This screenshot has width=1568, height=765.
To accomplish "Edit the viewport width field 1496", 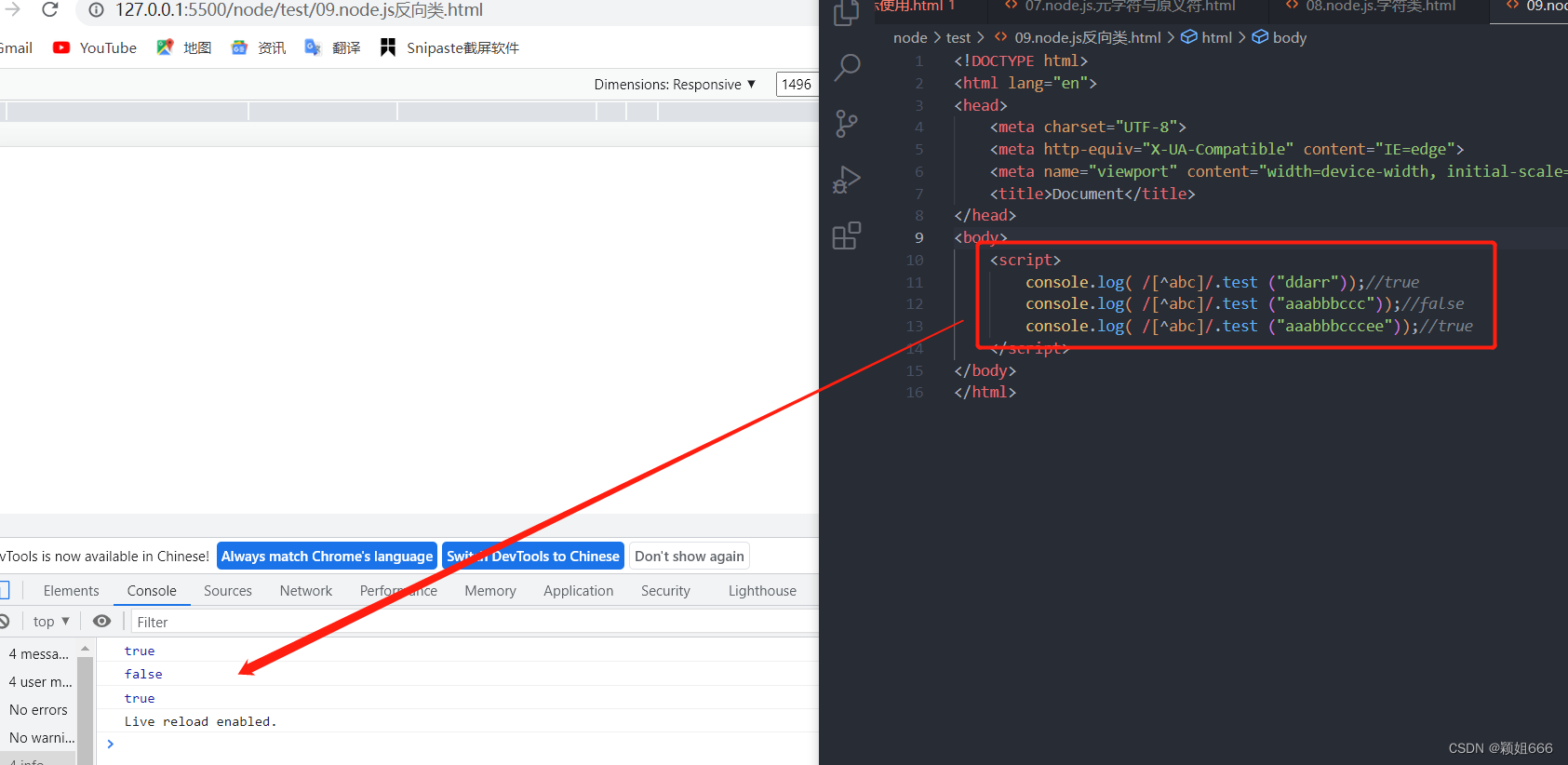I will (x=797, y=84).
